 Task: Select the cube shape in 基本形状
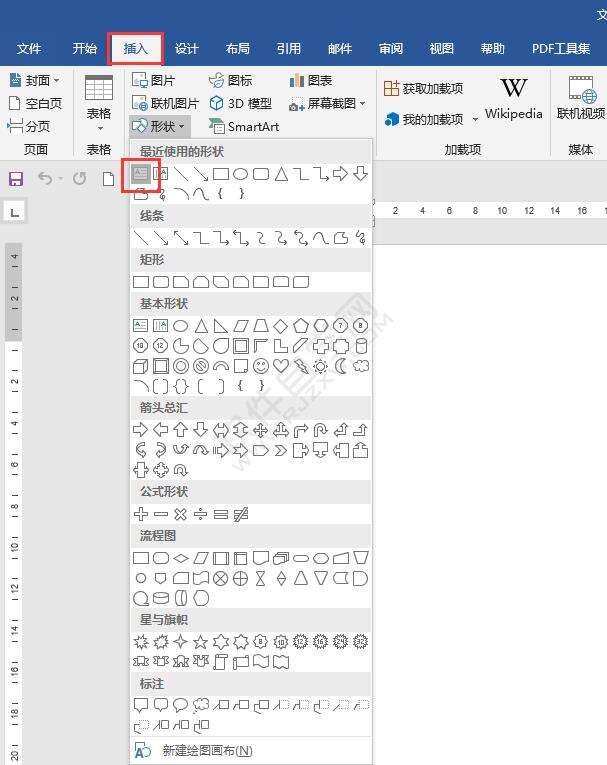pyautogui.click(x=141, y=366)
